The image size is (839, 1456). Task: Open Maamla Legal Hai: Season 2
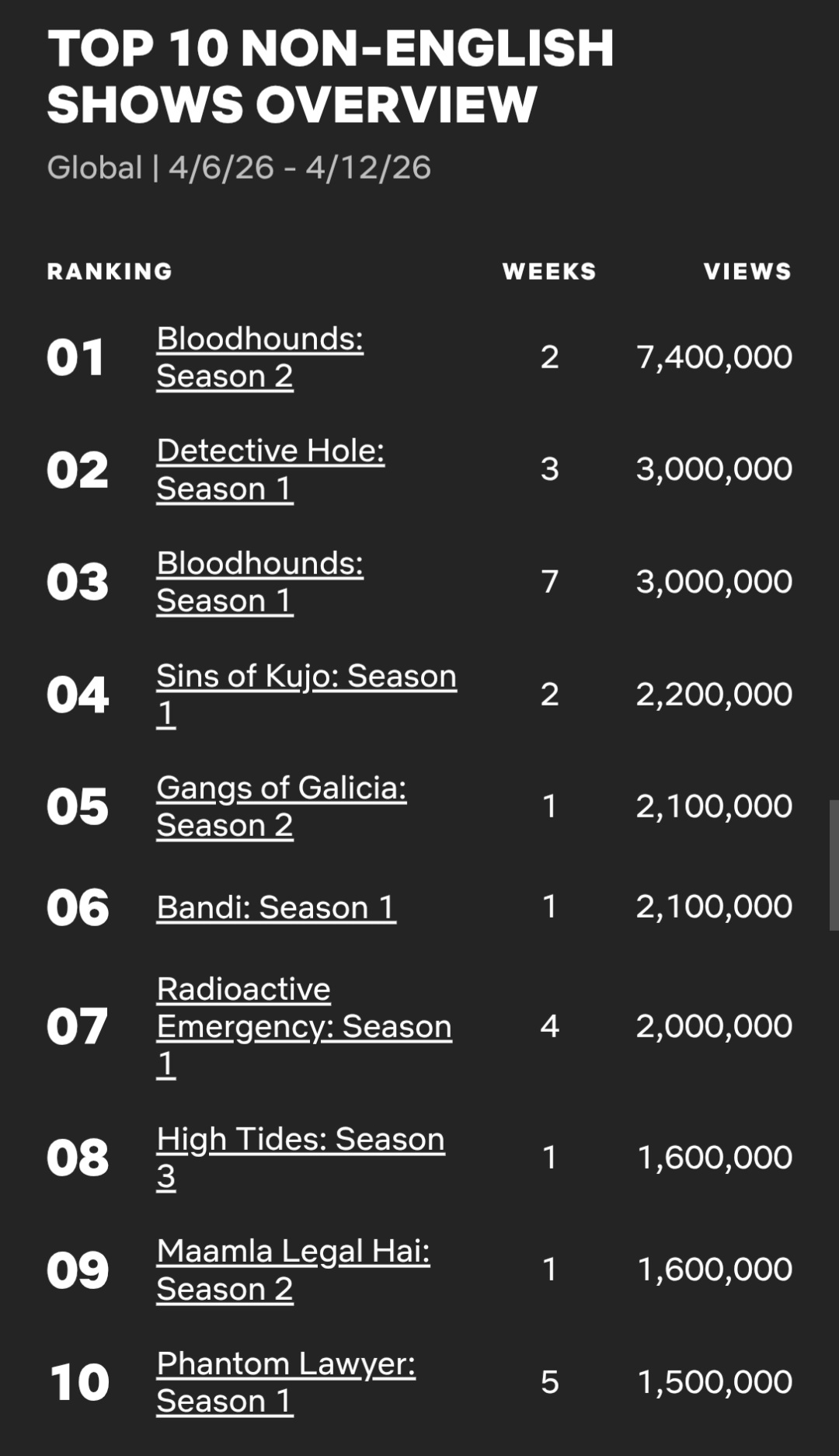tap(292, 1270)
